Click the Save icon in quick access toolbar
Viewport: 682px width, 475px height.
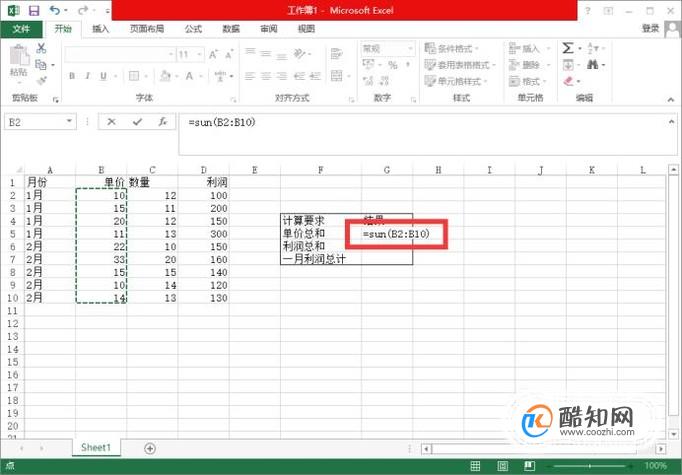33,10
